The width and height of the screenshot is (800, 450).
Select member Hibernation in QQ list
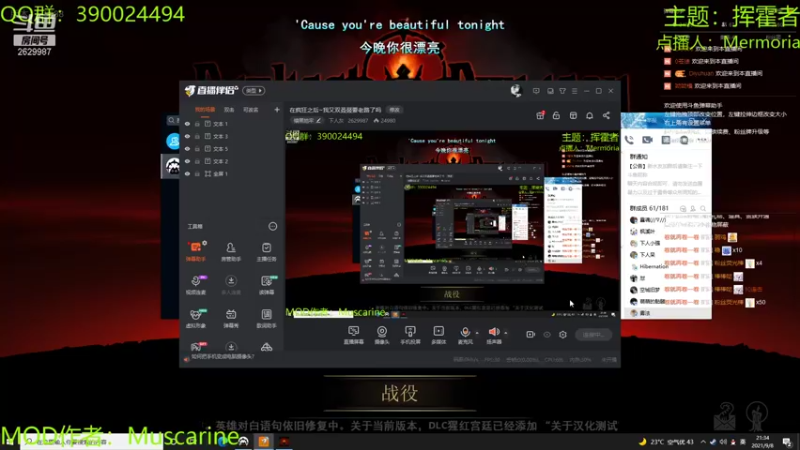tap(649, 266)
